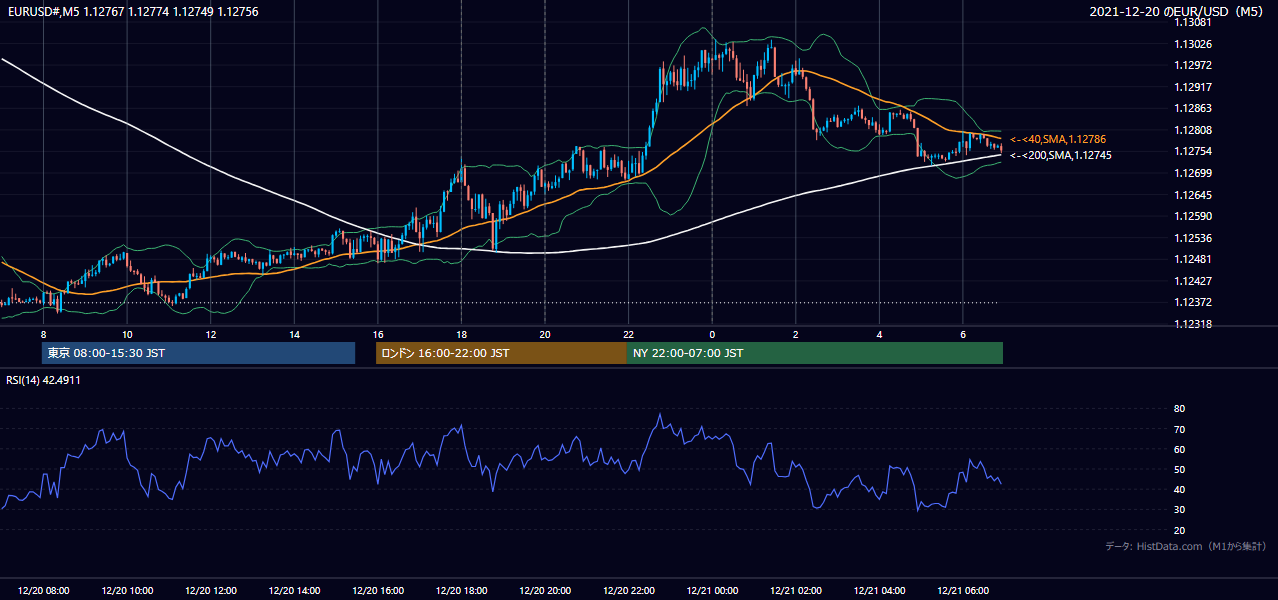Viewport: 1278px width, 600px height.
Task: Click price level 1.12917 on axis
Action: (x=1193, y=87)
